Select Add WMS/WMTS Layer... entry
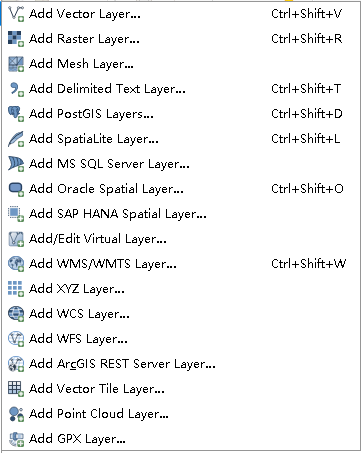Viewport: 361px width, 453px height. click(x=180, y=264)
